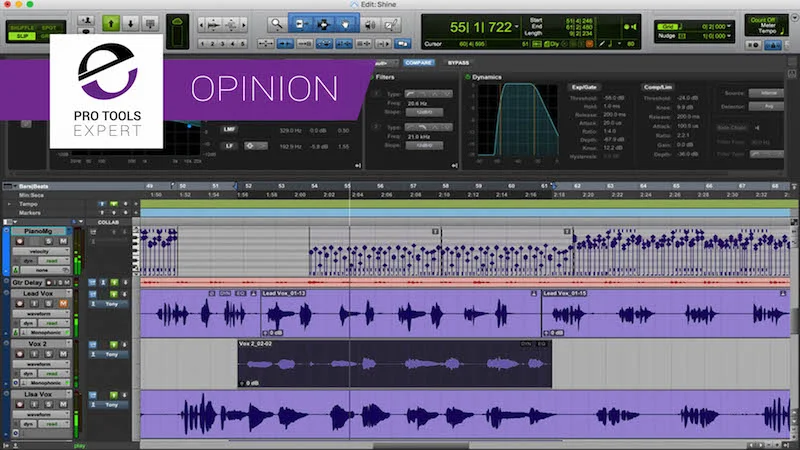Viewport: 800px width, 450px height.
Task: Select the Trim tool
Action: point(301,24)
